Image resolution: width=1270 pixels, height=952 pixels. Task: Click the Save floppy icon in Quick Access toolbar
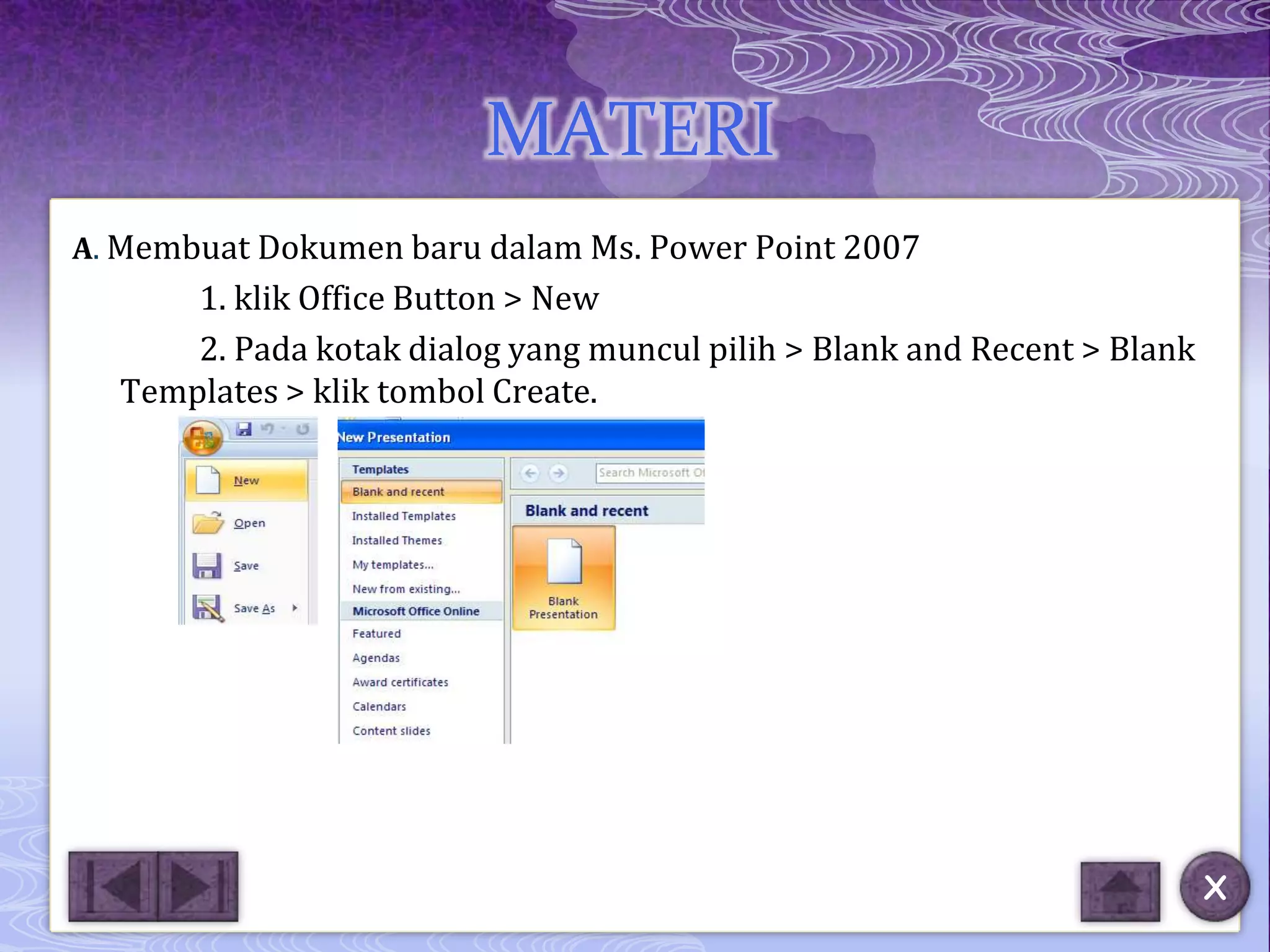pyautogui.click(x=244, y=428)
